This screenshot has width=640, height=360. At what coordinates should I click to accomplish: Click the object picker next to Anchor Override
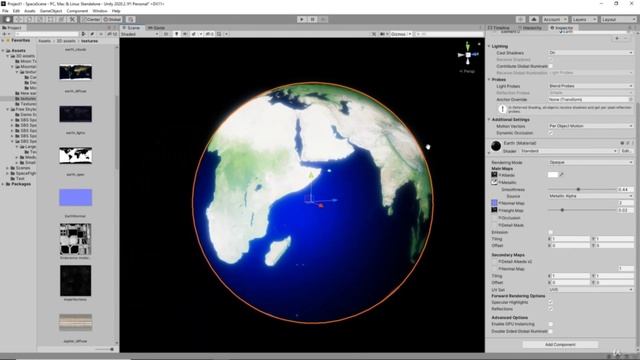pyautogui.click(x=631, y=100)
